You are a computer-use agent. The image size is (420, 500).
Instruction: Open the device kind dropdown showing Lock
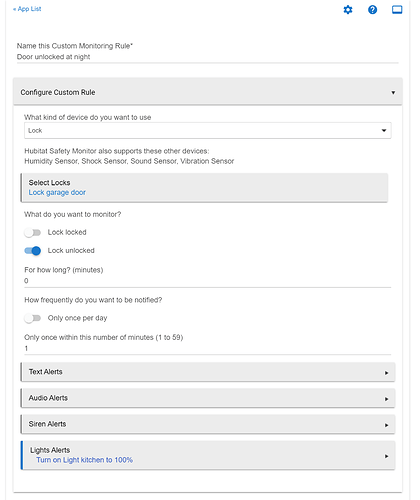[207, 131]
